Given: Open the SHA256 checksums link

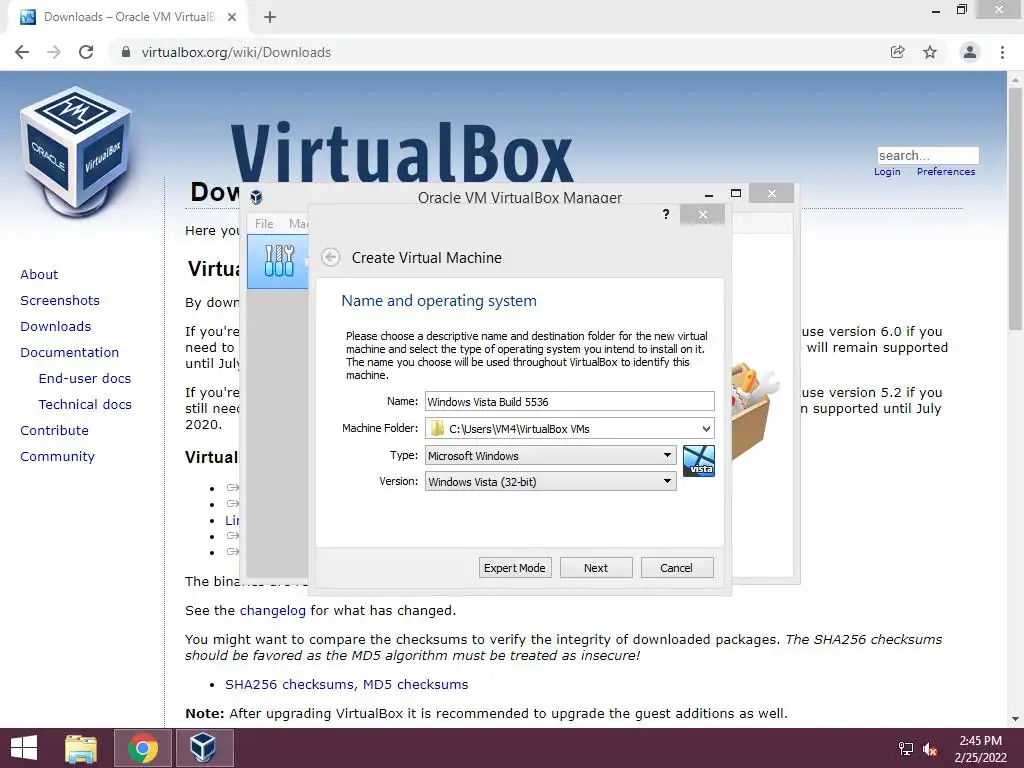Looking at the screenshot, I should tap(290, 684).
